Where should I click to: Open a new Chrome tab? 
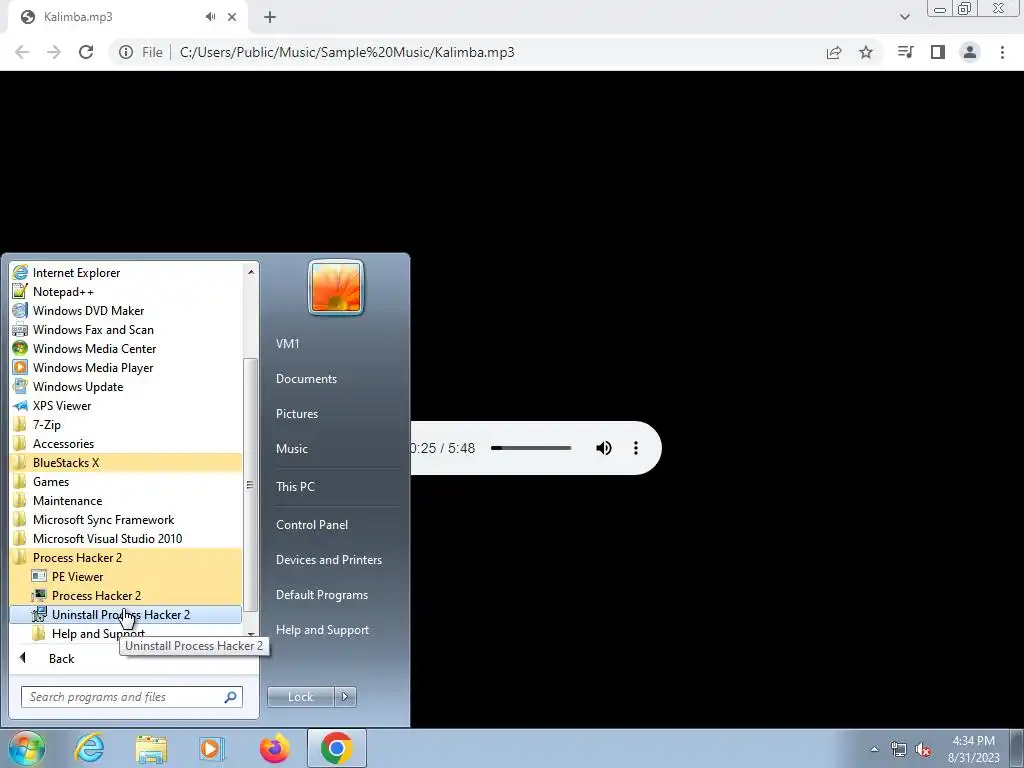coord(270,17)
